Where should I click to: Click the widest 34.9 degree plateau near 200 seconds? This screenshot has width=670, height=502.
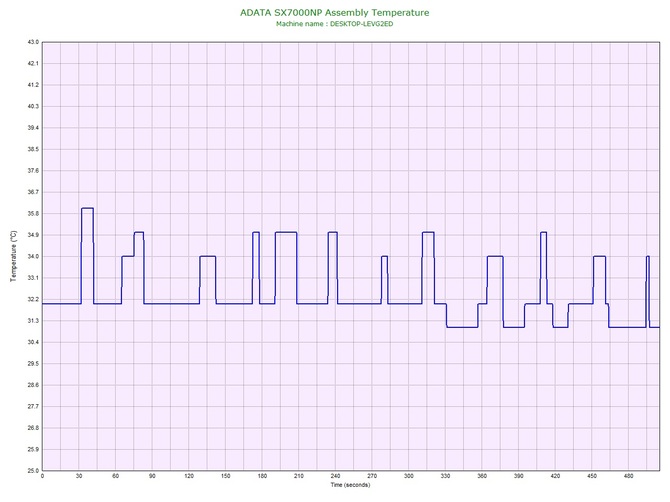(286, 232)
